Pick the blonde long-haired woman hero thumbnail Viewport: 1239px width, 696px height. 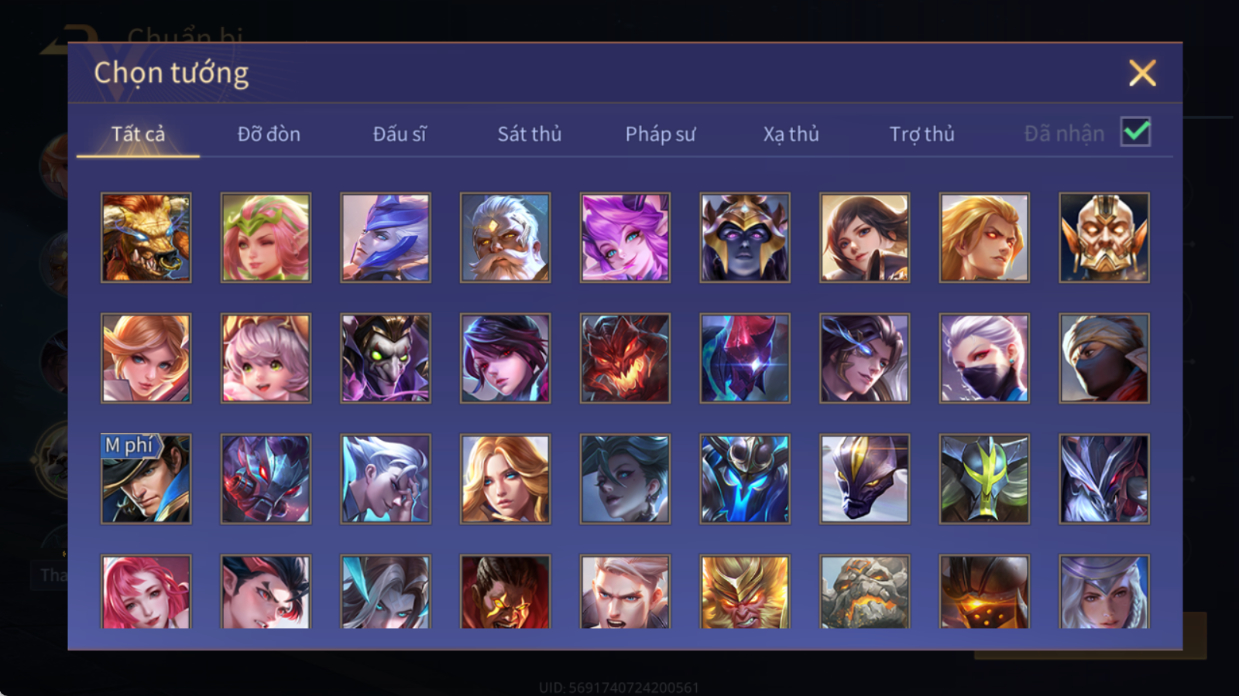coord(505,479)
